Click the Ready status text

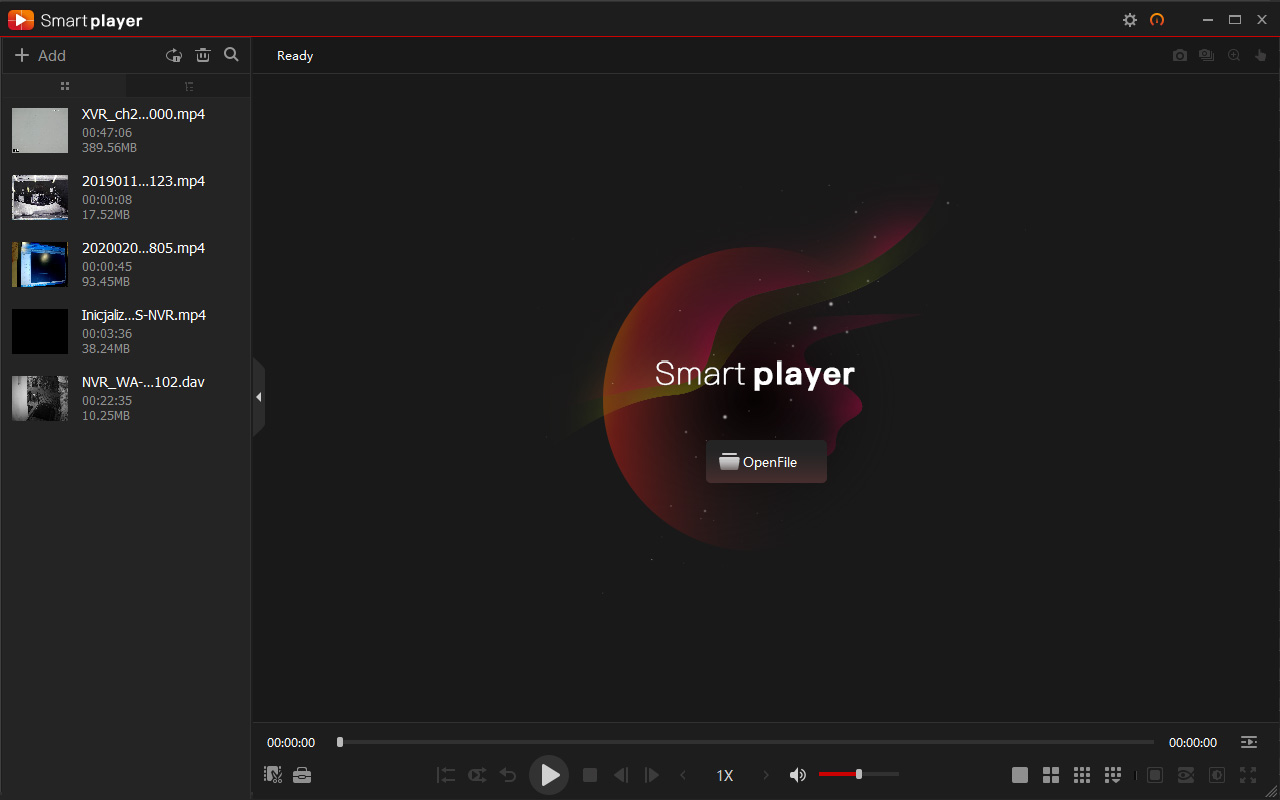[295, 56]
